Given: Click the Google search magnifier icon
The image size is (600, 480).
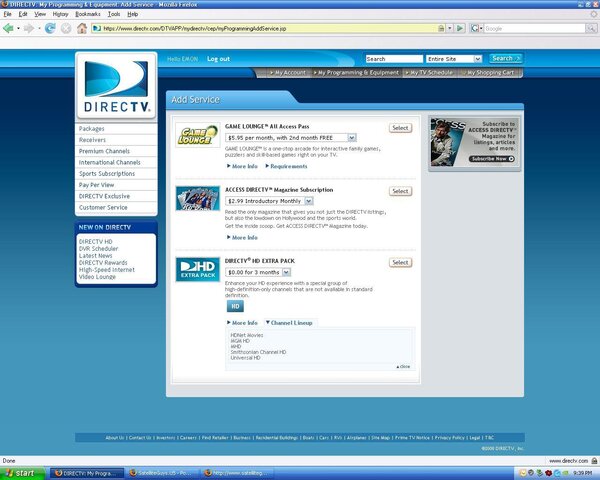Looking at the screenshot, I should (x=591, y=28).
